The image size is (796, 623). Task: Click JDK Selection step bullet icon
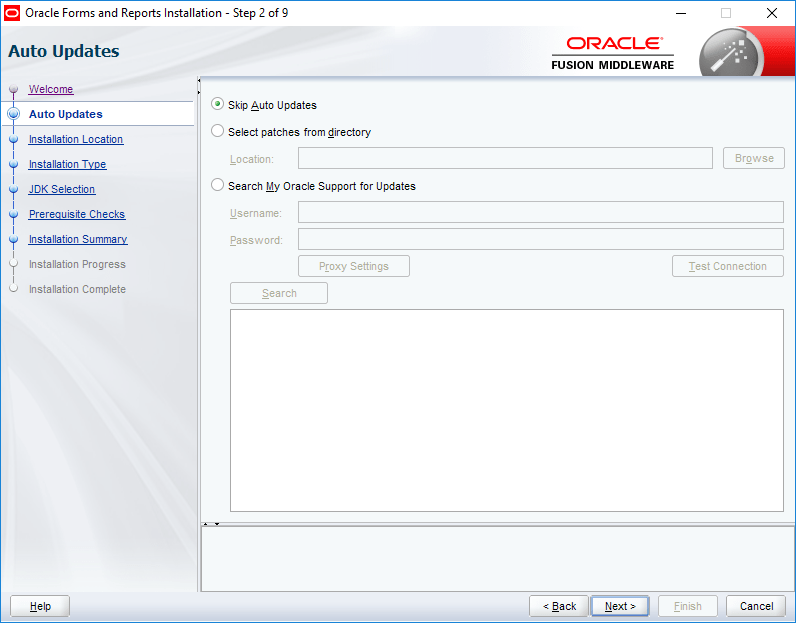pos(14,189)
